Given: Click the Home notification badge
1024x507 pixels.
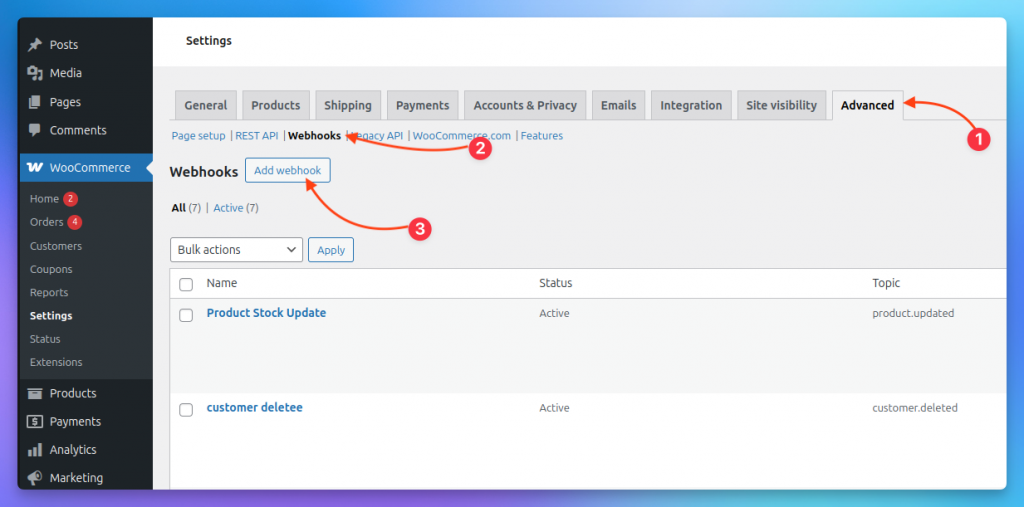Looking at the screenshot, I should point(71,199).
